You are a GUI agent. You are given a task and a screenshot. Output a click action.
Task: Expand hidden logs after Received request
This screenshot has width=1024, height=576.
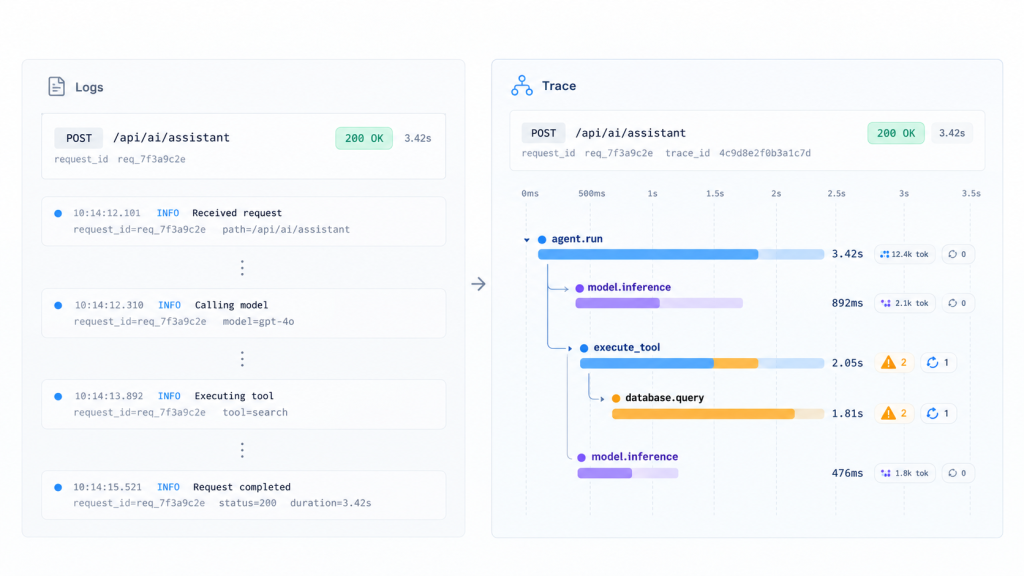[242, 268]
